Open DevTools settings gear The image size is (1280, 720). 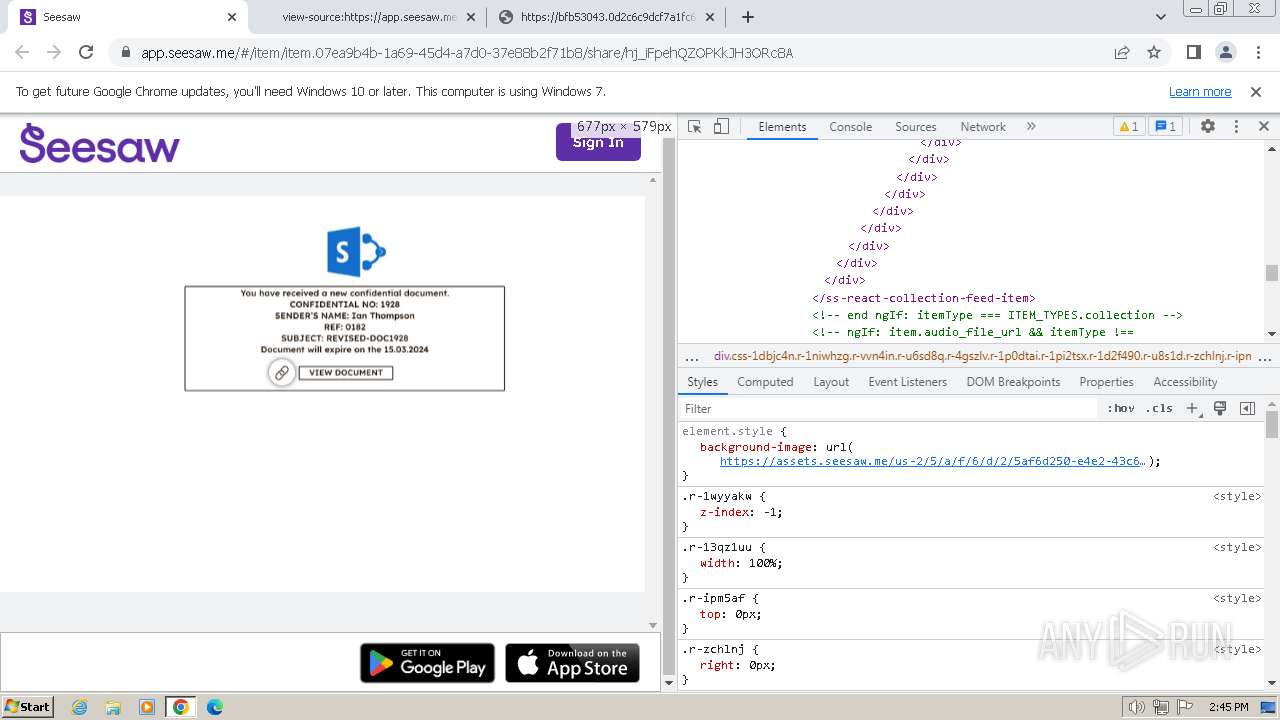click(x=1208, y=127)
